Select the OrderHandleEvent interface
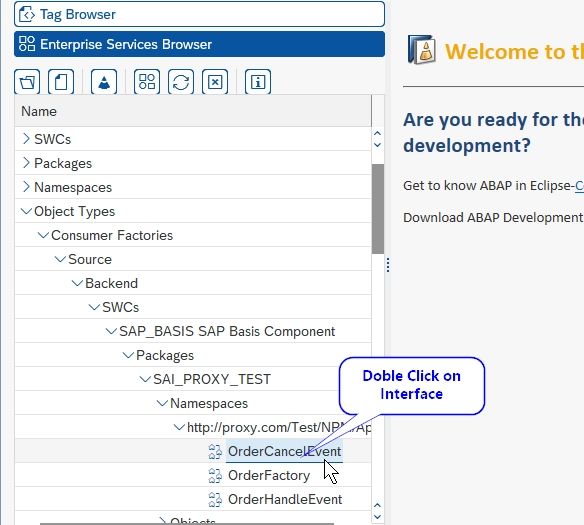The height and width of the screenshot is (525, 584). coord(285,499)
